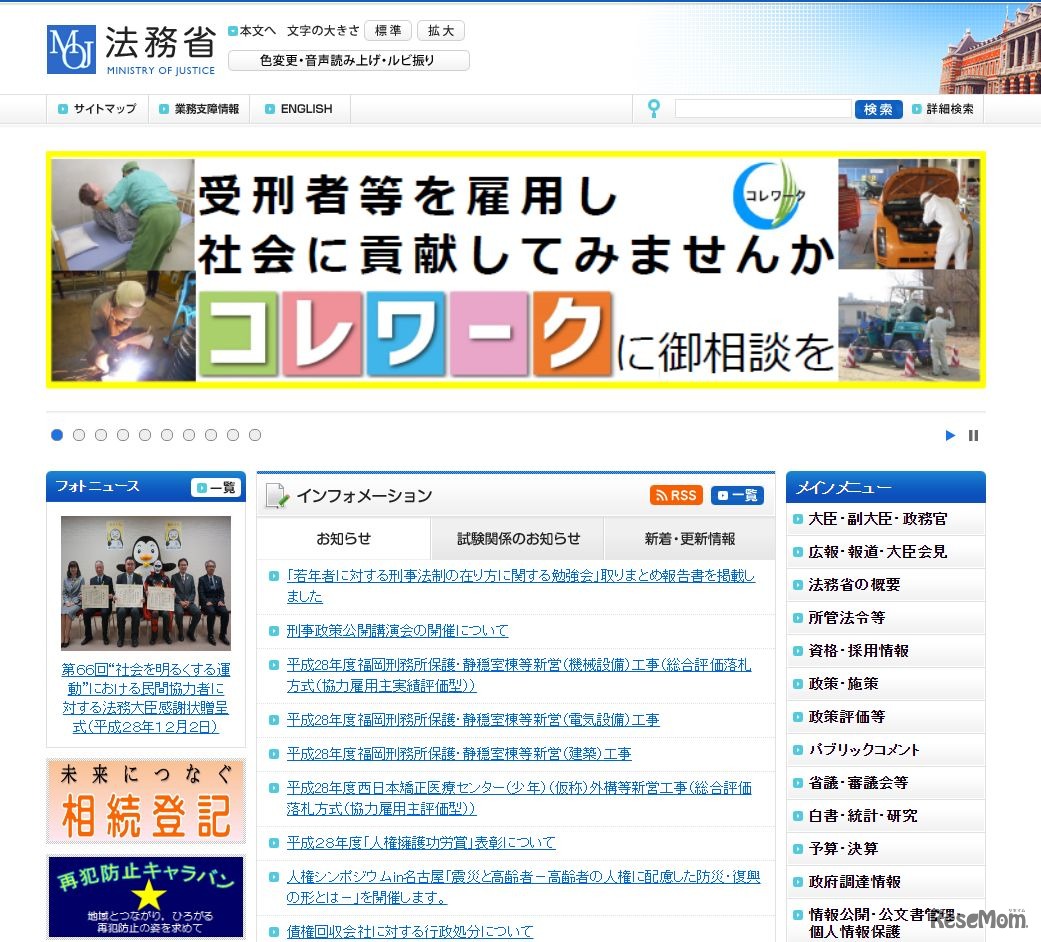Viewport: 1041px width, 942px height.
Task: Click inside the site search input field
Action: (x=763, y=107)
